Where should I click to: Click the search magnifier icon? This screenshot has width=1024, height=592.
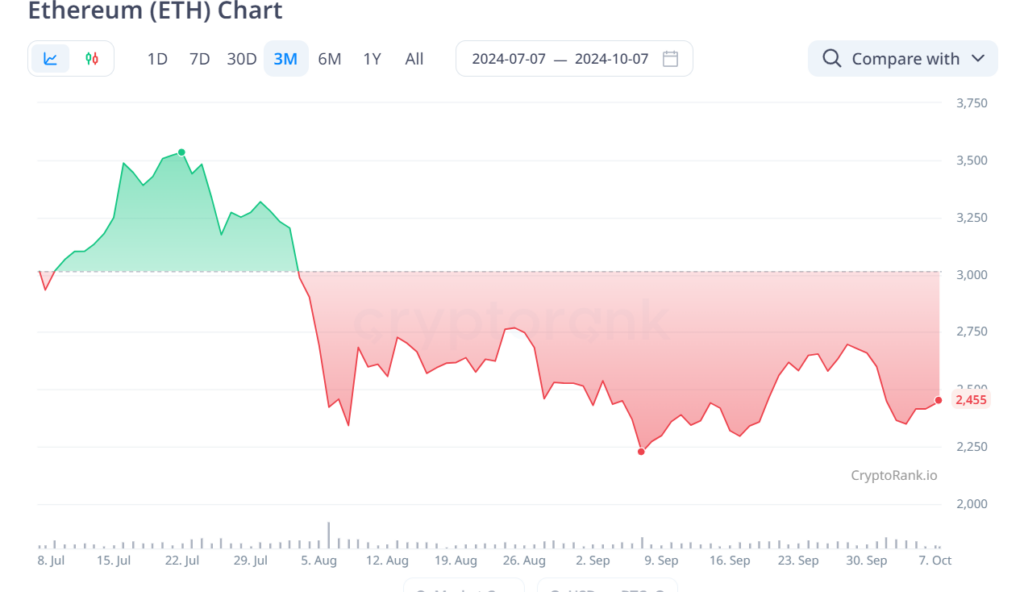coord(831,58)
